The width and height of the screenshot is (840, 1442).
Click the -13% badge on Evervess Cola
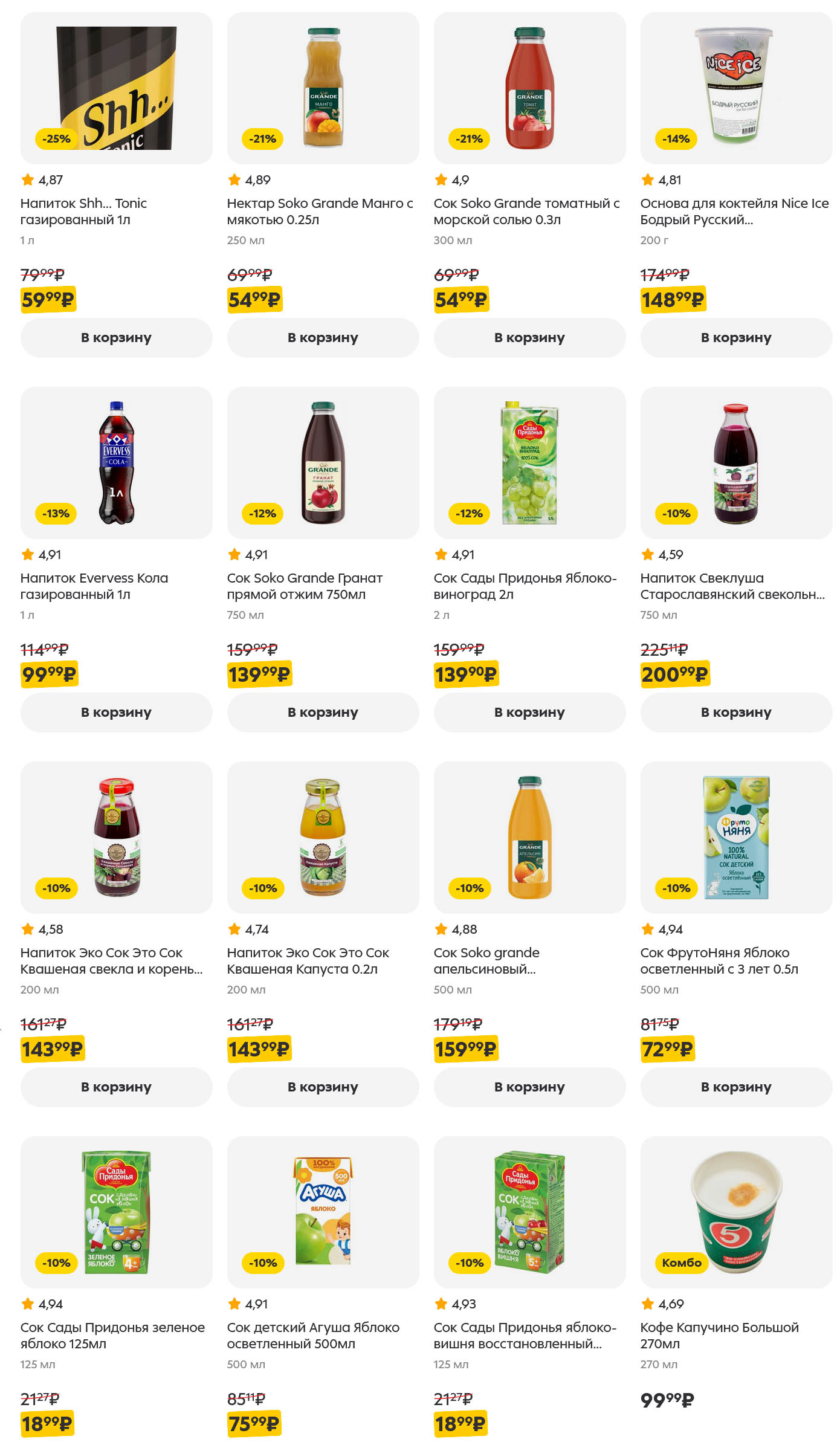(56, 514)
